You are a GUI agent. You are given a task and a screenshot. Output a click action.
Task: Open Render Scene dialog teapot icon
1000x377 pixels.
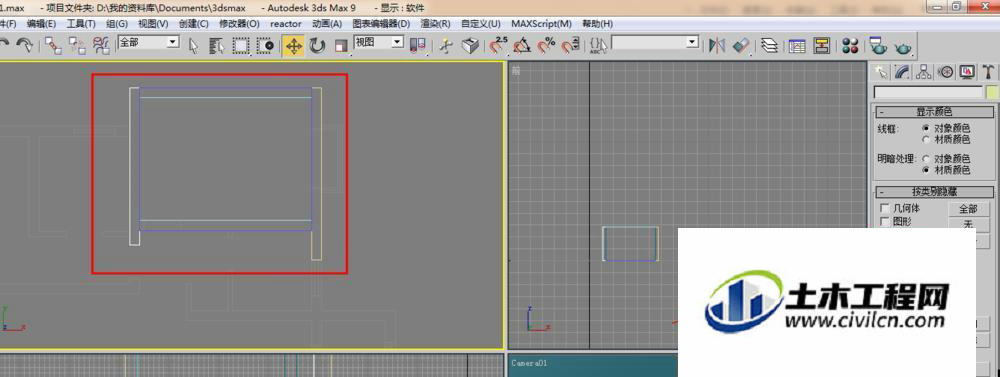point(878,45)
